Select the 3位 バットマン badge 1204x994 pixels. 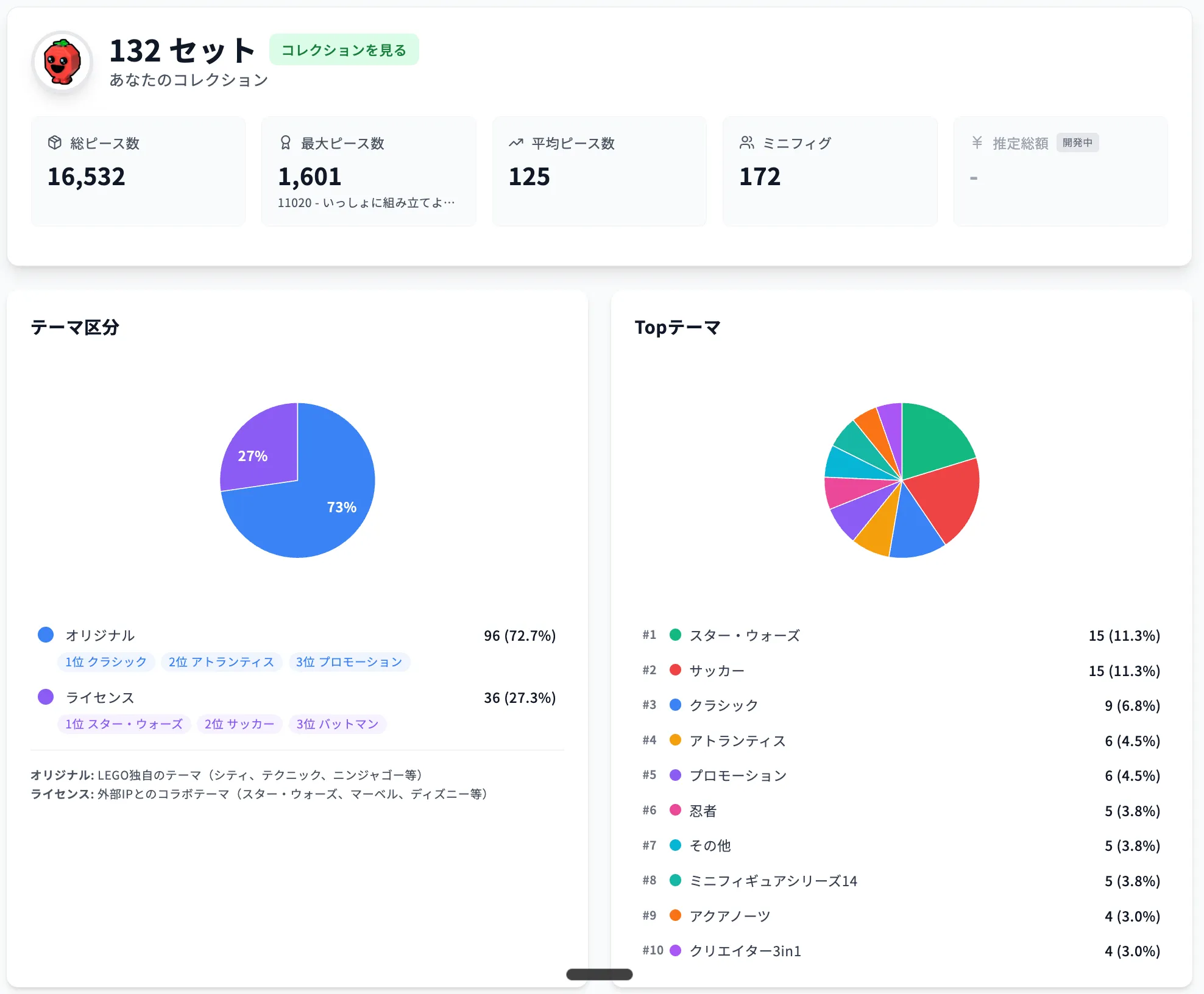click(x=338, y=724)
